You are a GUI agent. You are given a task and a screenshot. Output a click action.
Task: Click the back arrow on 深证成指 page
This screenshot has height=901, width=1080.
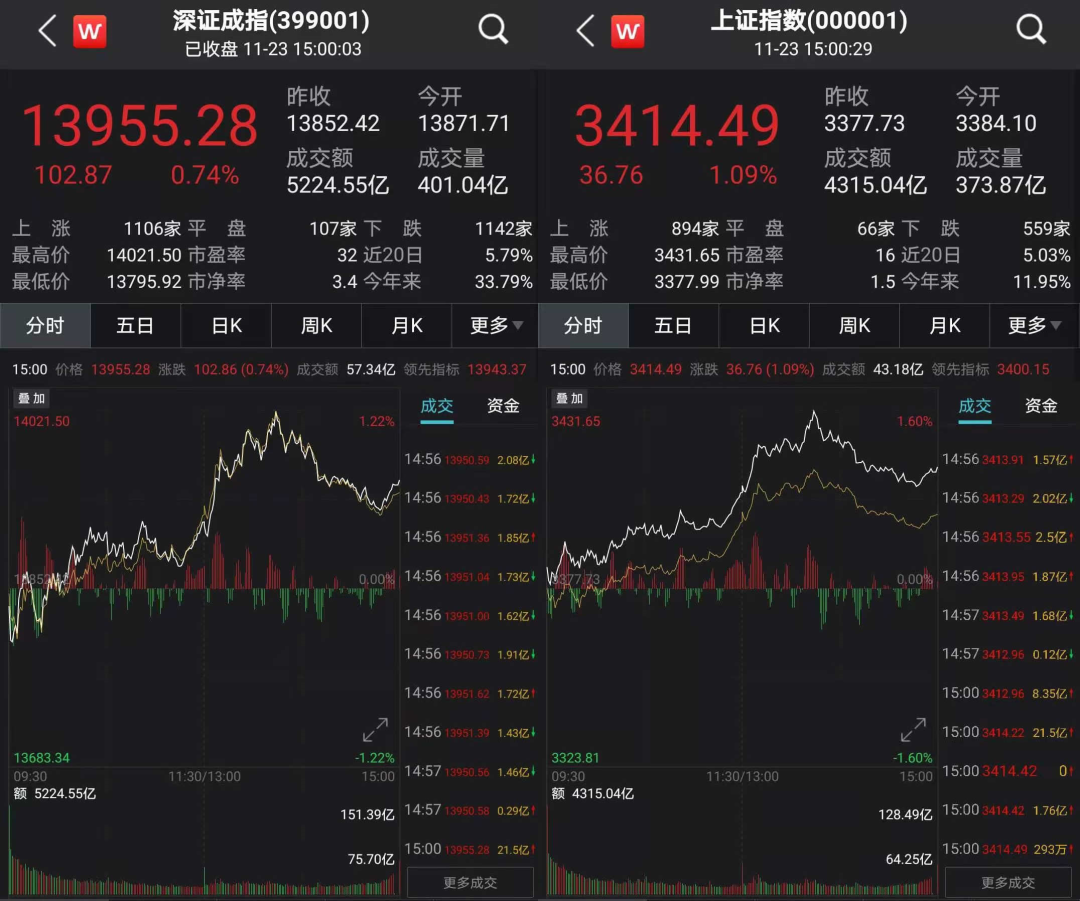point(47,31)
